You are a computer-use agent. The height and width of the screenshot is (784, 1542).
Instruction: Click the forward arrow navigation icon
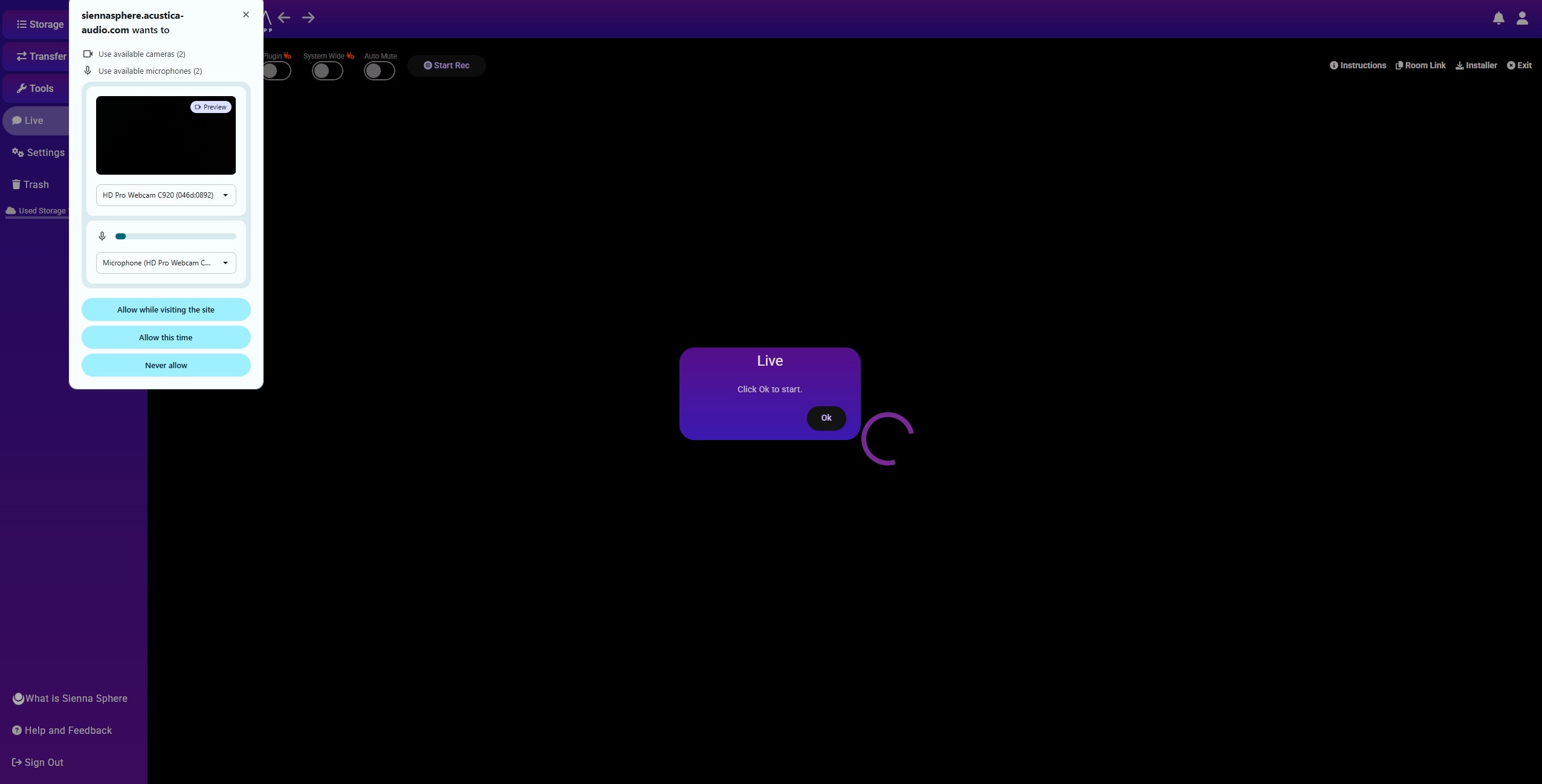click(308, 18)
